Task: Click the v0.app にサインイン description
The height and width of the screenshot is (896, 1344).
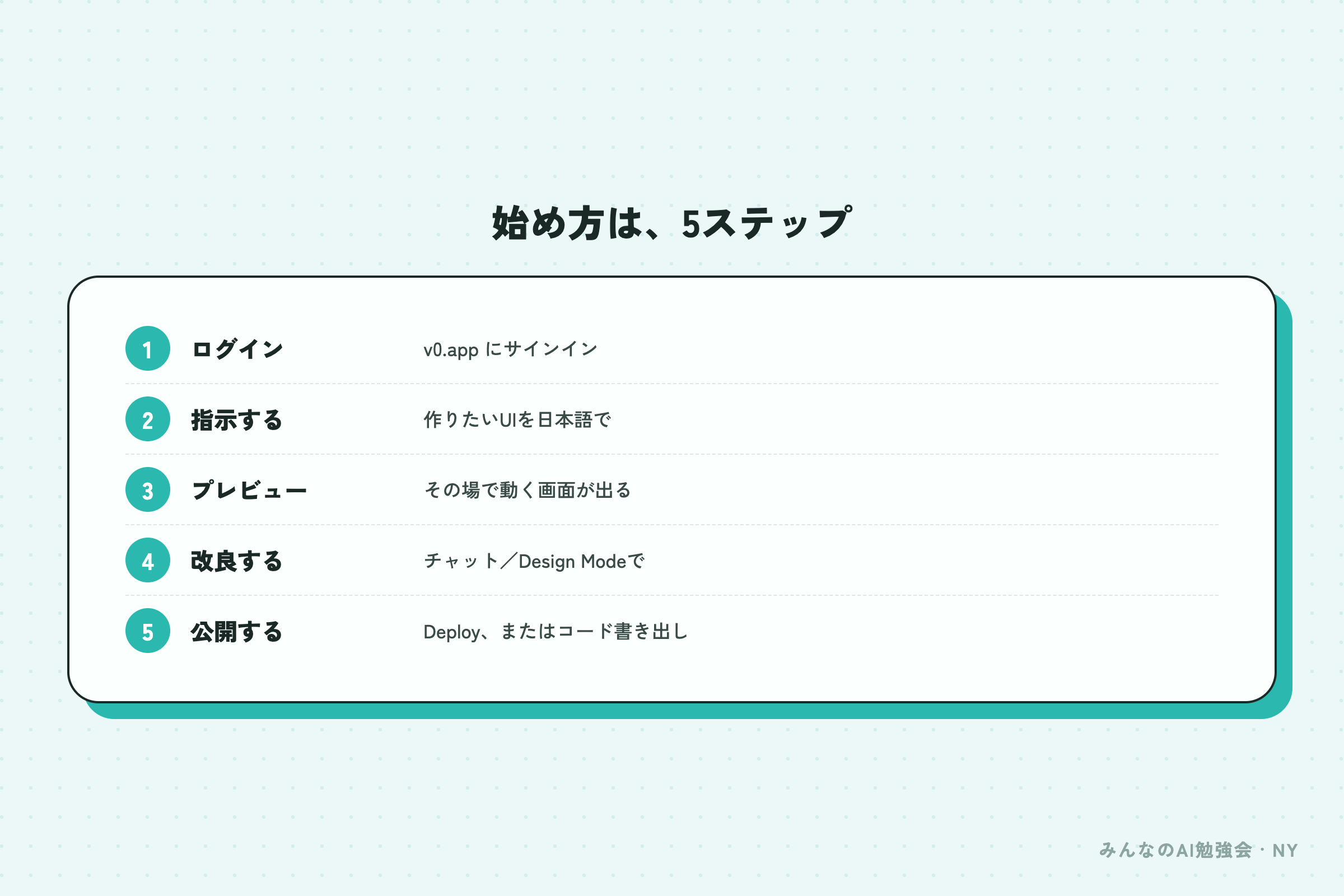Action: (x=510, y=349)
